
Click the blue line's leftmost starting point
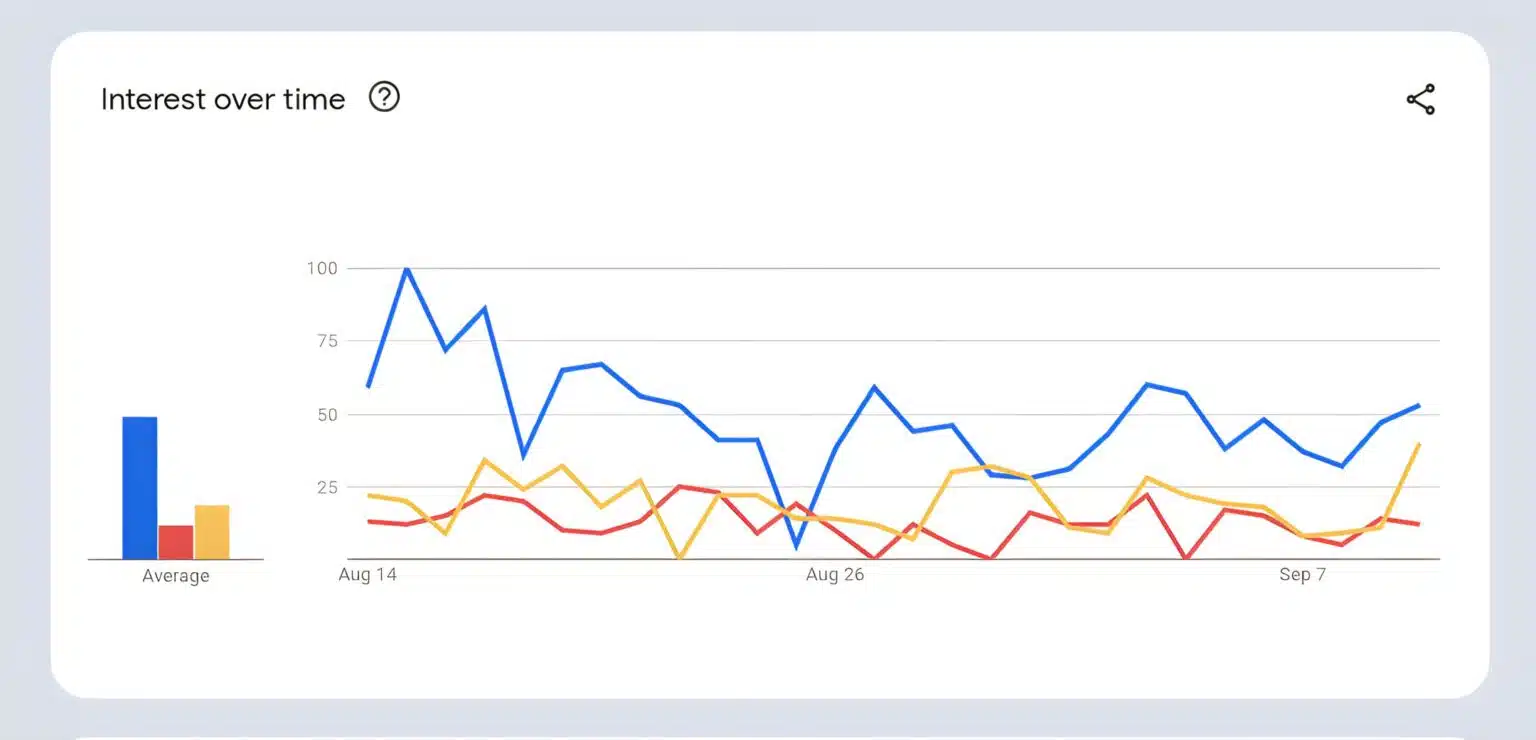(368, 386)
